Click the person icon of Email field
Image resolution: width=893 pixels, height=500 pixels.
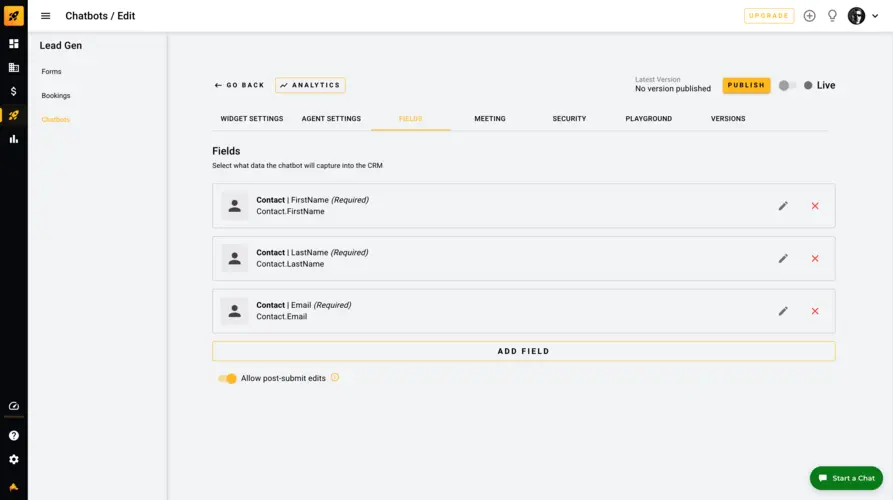[x=234, y=311]
